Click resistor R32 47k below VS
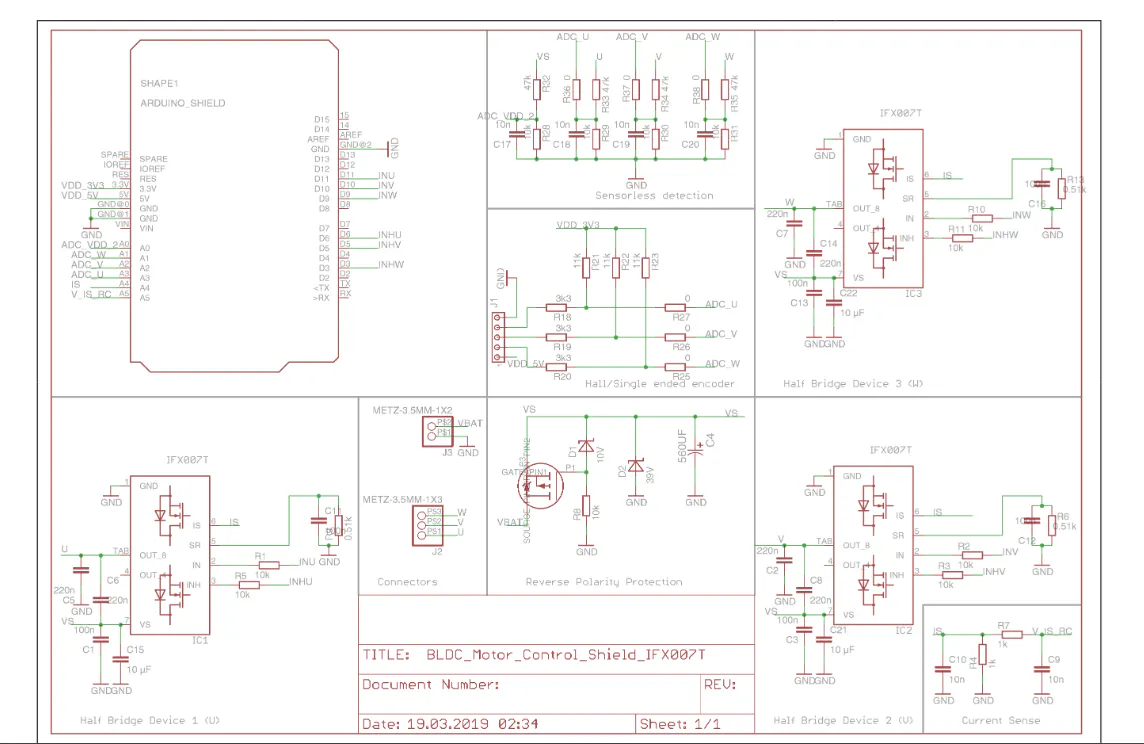The image size is (1144, 744). (x=537, y=90)
